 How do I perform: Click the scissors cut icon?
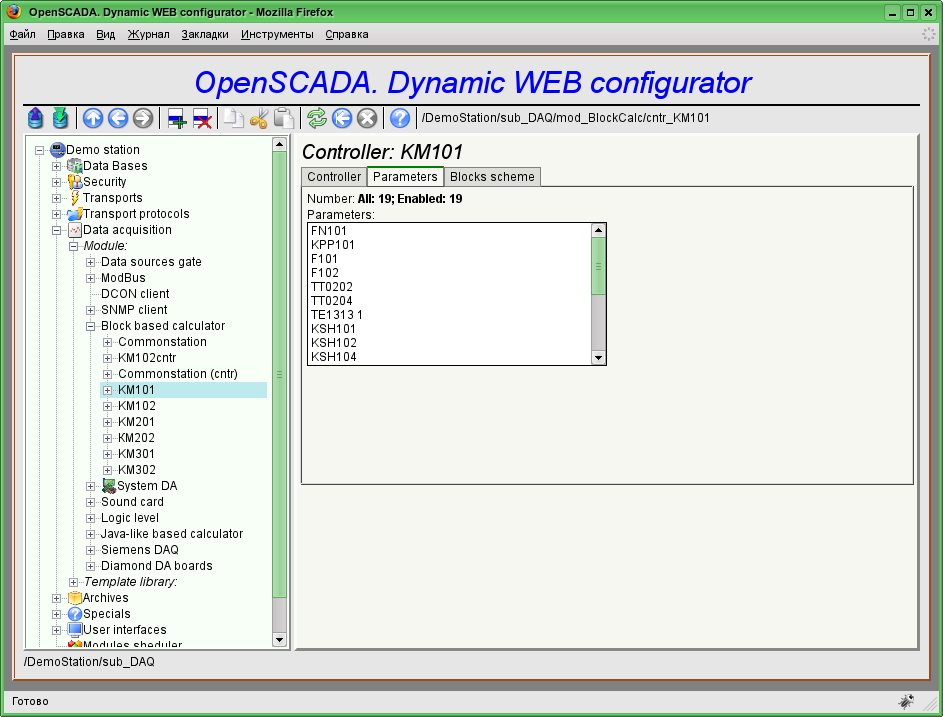pos(259,118)
